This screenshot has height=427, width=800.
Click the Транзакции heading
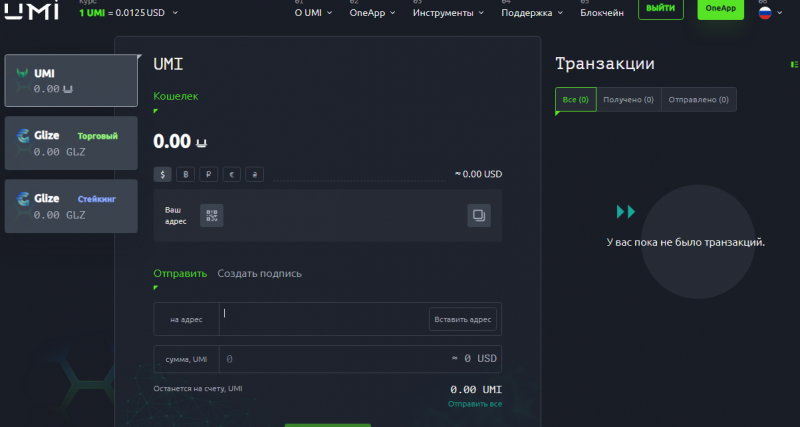pyautogui.click(x=605, y=64)
